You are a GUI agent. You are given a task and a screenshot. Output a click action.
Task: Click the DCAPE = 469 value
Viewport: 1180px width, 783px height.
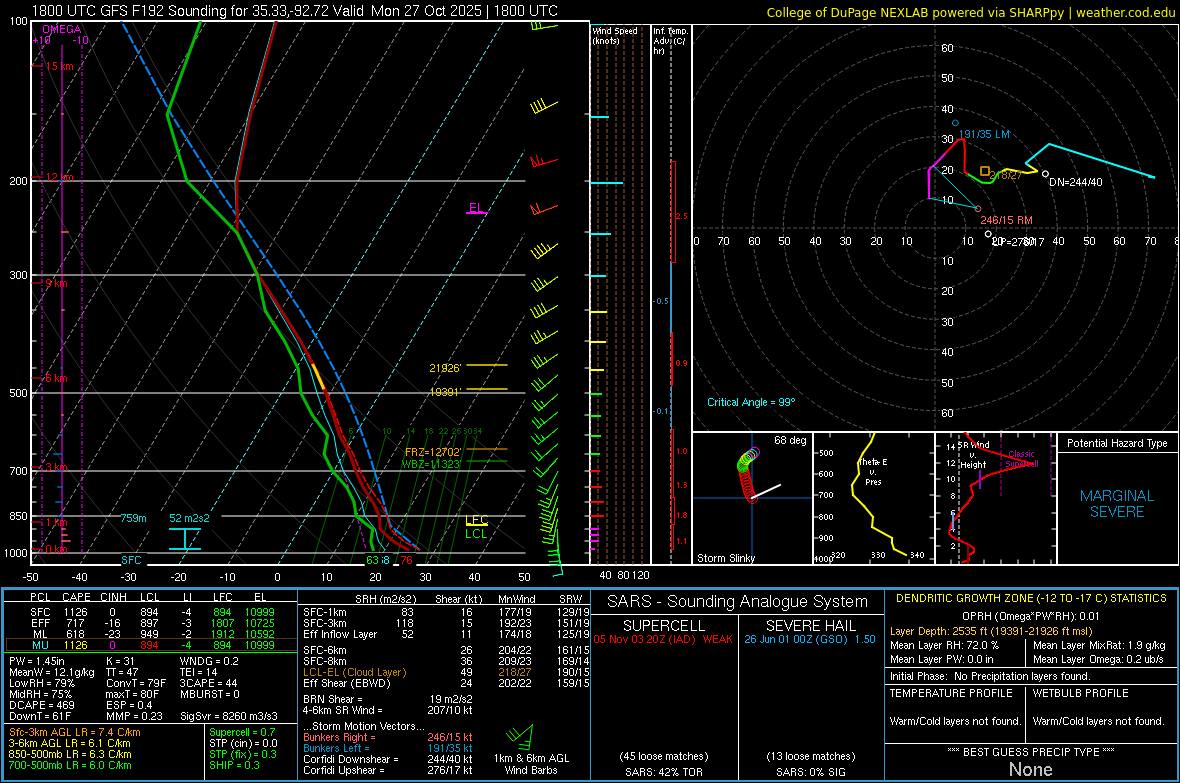[42, 705]
